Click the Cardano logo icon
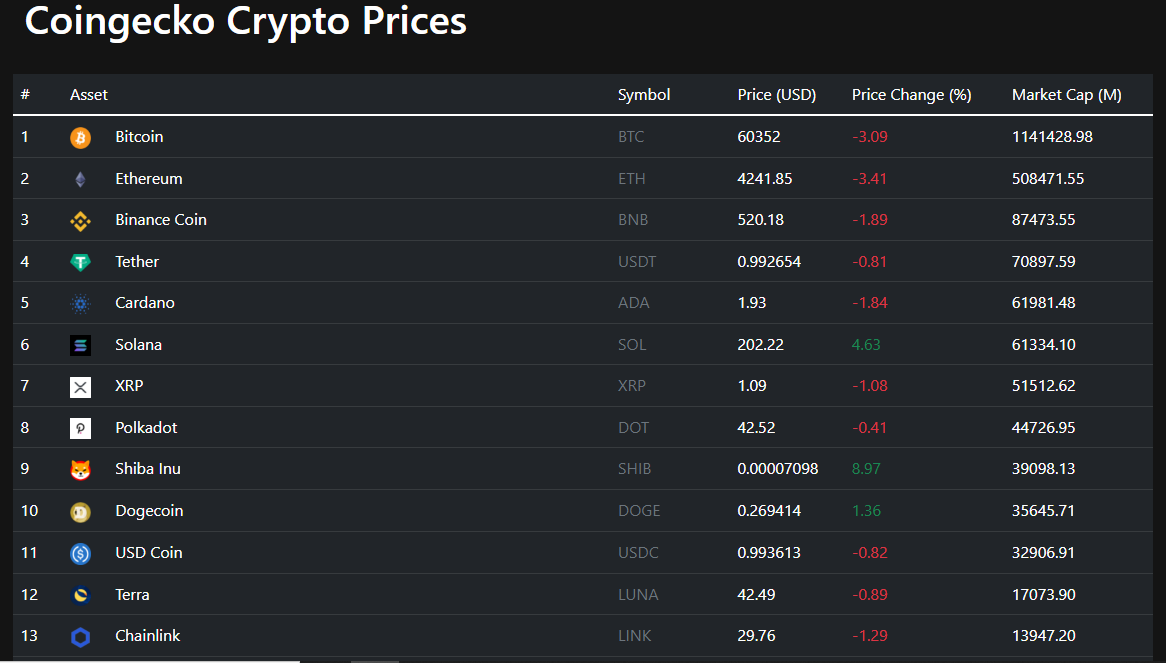The image size is (1166, 663). pyautogui.click(x=80, y=304)
